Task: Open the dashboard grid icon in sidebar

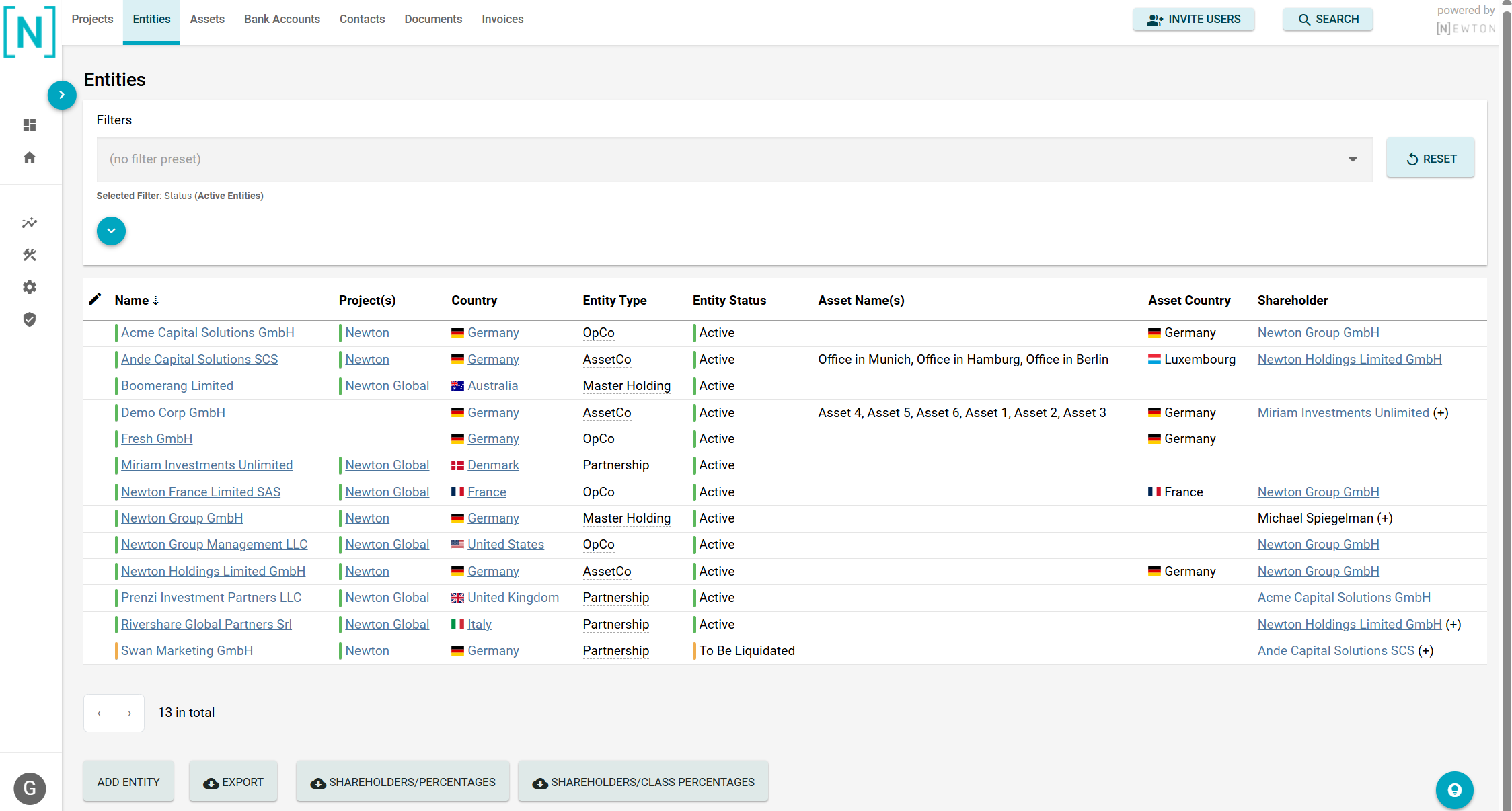Action: tap(30, 125)
